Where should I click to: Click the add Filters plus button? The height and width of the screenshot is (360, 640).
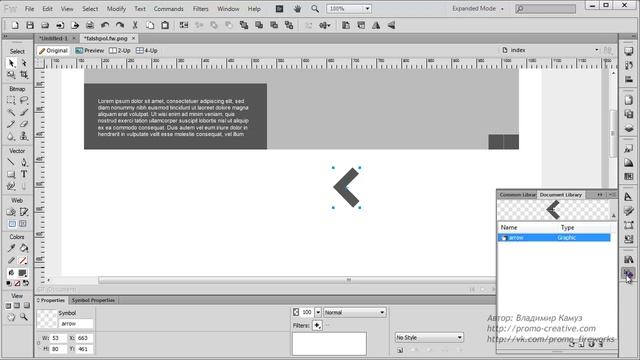coord(317,325)
